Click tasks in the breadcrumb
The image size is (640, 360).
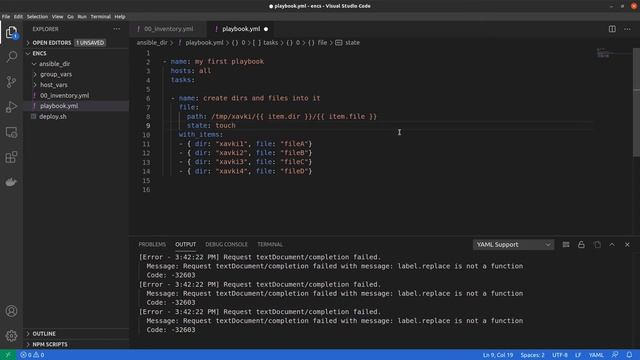tap(270, 42)
